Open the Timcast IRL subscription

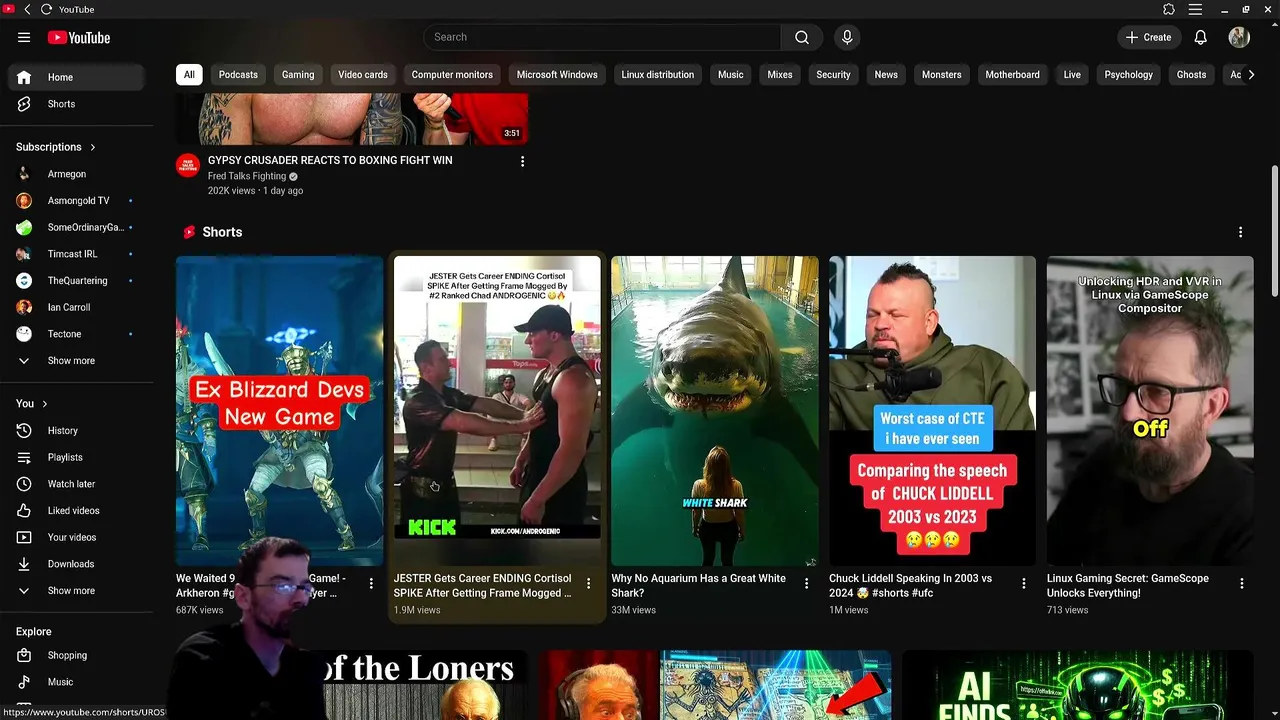point(77,254)
